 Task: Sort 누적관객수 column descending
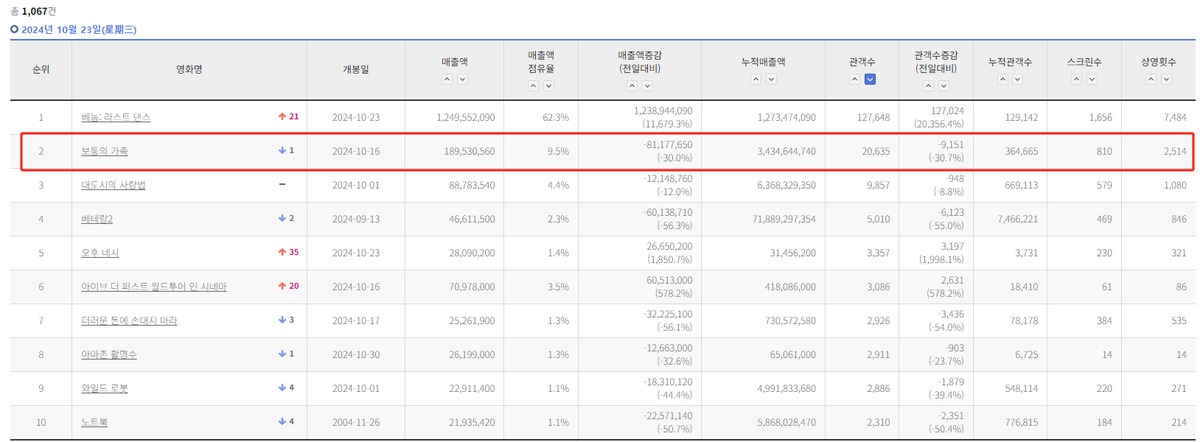pyautogui.click(x=1018, y=79)
